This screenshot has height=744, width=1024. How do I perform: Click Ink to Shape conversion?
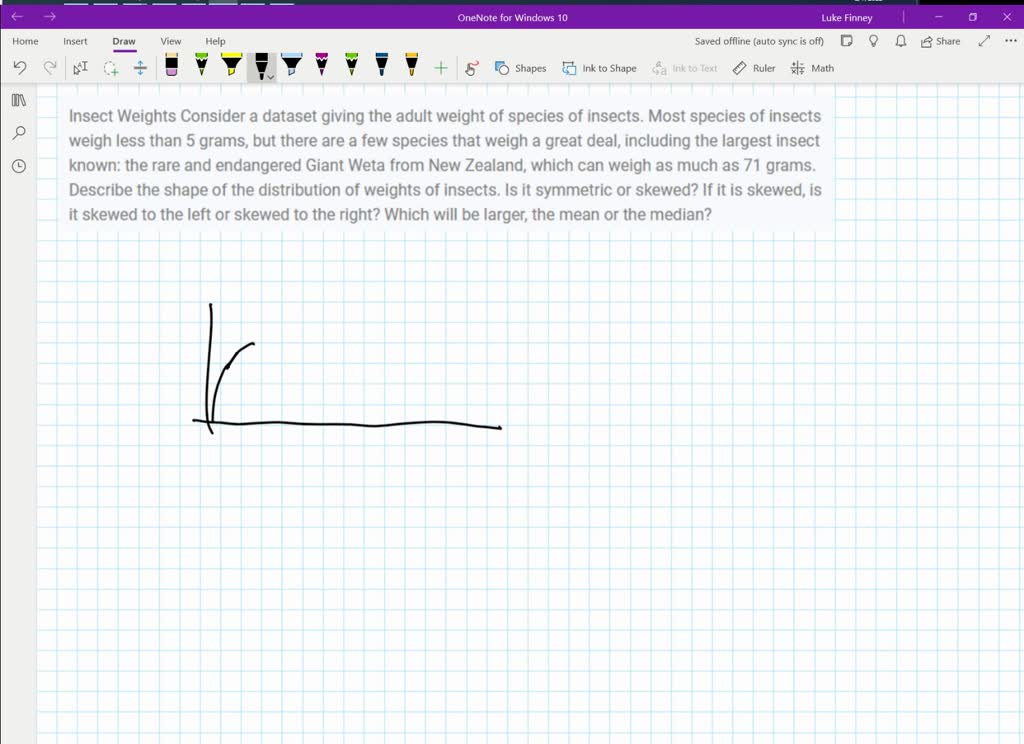pos(599,68)
